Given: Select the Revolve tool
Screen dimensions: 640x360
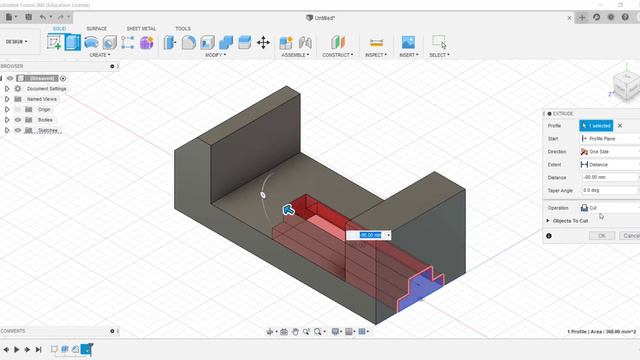Looking at the screenshot, I should 91,42.
